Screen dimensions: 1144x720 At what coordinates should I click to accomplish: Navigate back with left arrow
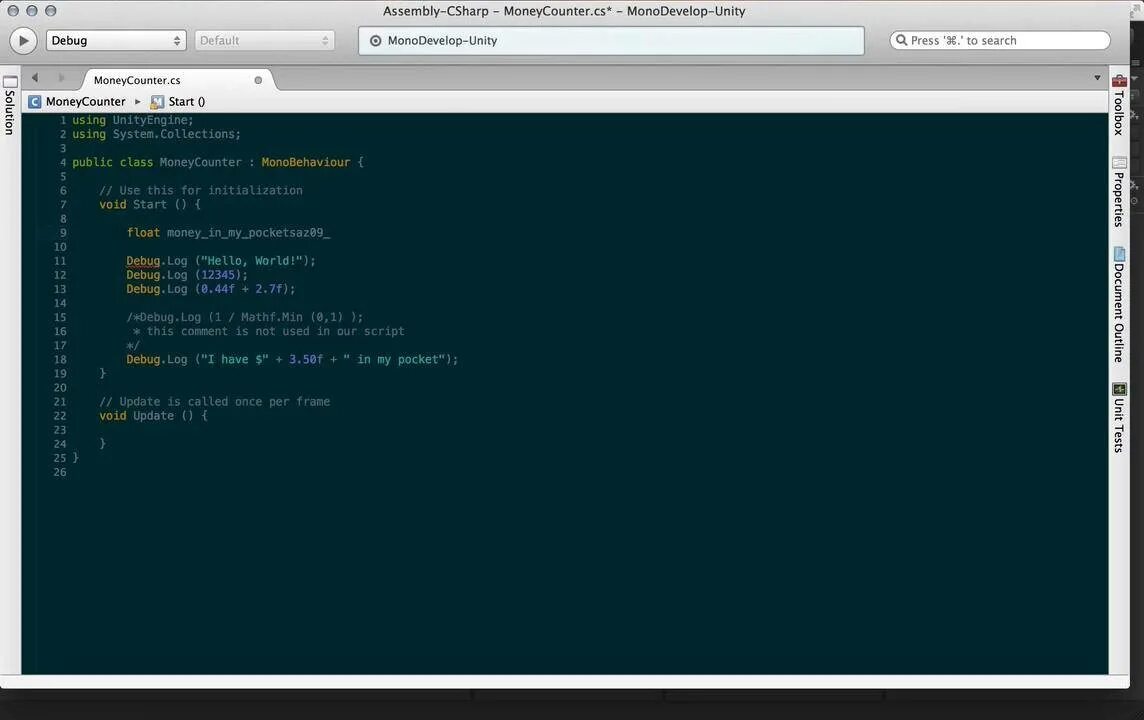(34, 77)
